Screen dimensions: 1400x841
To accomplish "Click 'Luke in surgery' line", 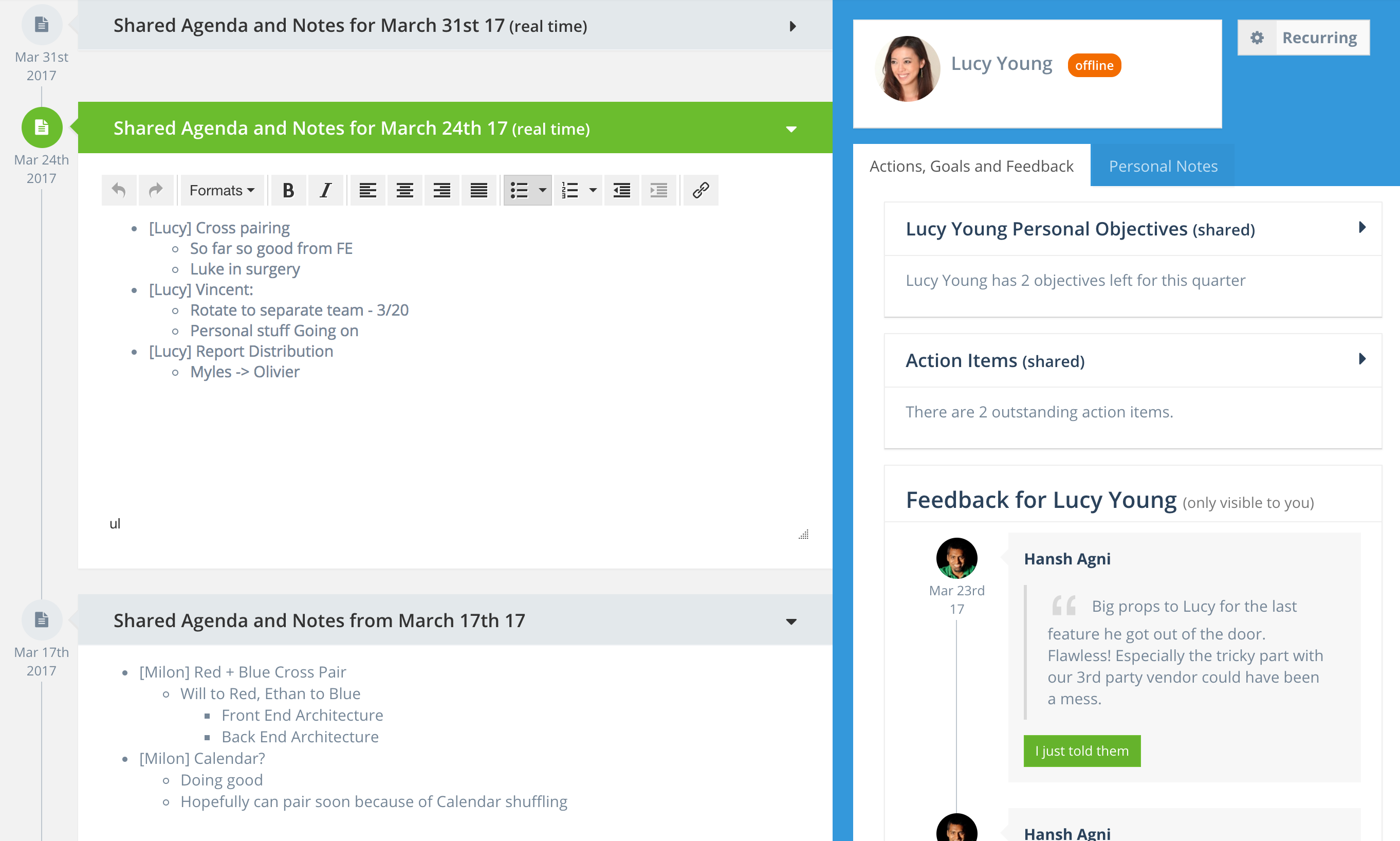I will (245, 269).
